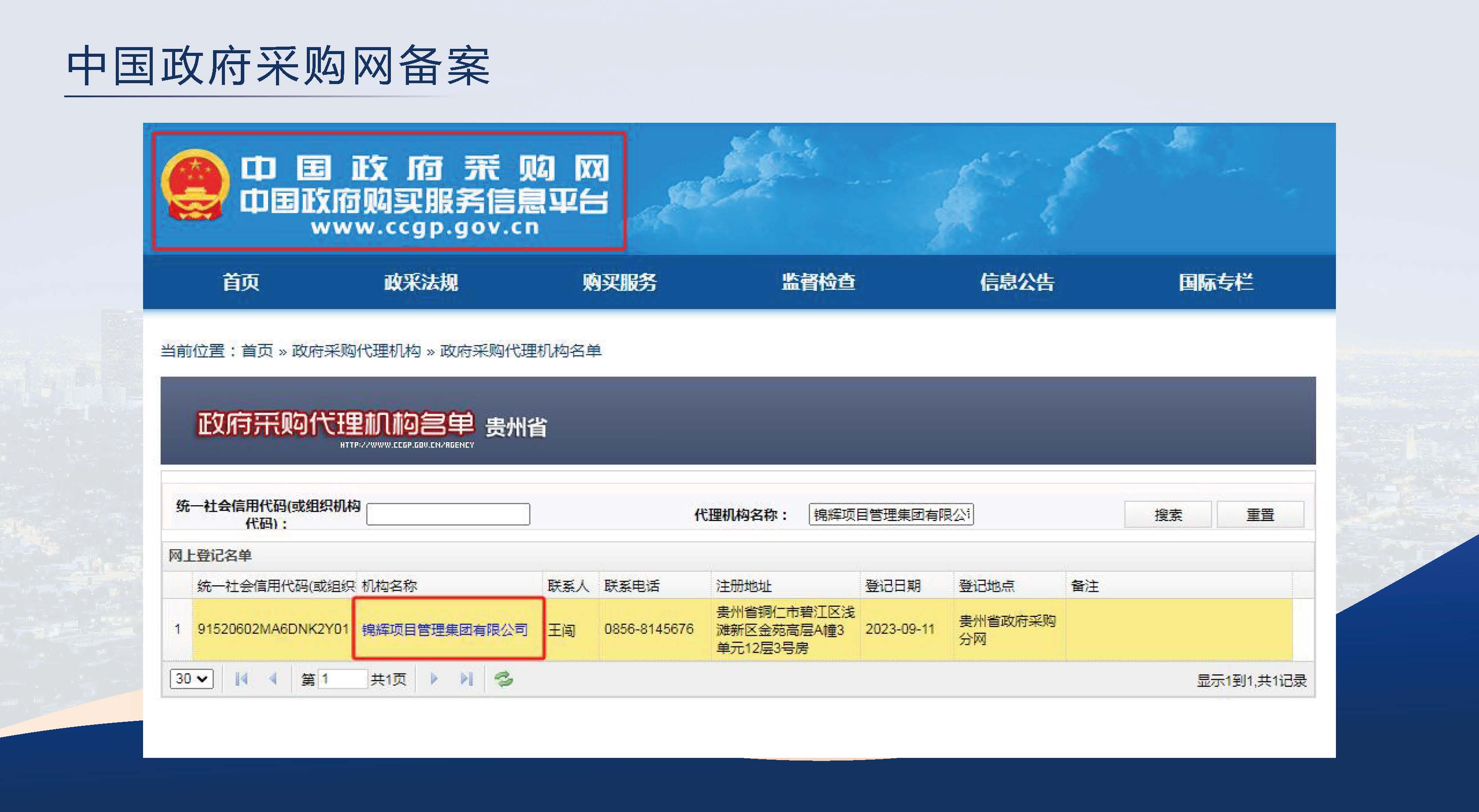
Task: Click 政府采购代理机构 breadcrumb link
Action: (x=356, y=350)
